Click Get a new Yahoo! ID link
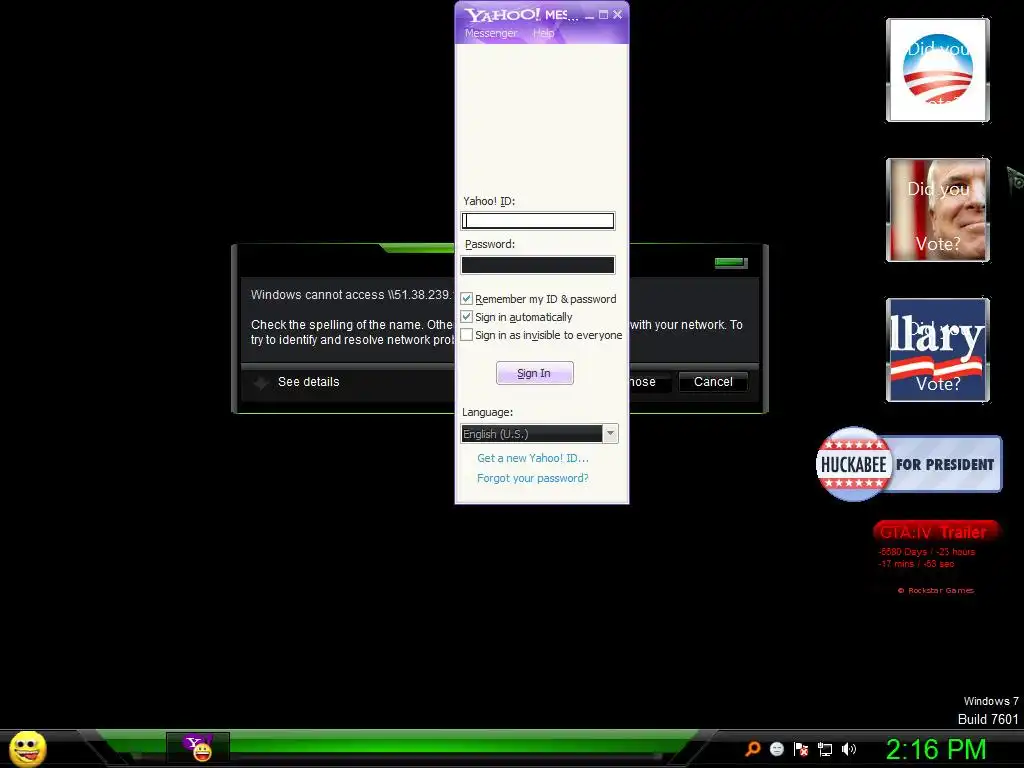Screen dimensions: 1024x768 [533, 458]
